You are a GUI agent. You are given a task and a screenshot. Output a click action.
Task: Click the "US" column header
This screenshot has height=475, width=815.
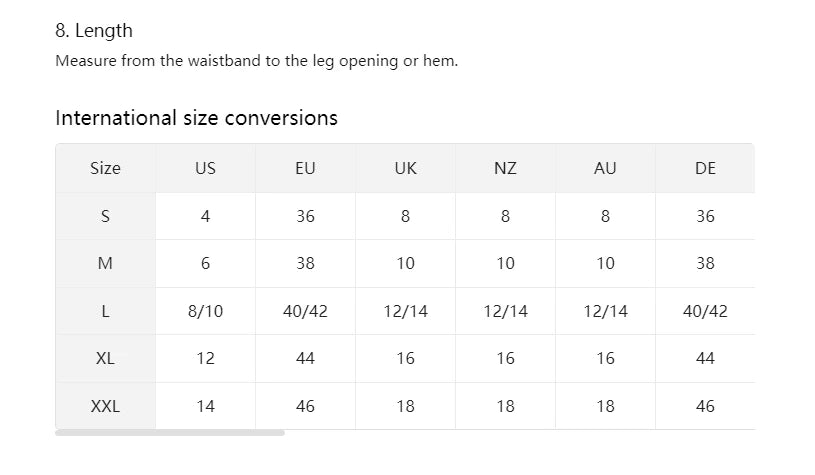pos(205,168)
